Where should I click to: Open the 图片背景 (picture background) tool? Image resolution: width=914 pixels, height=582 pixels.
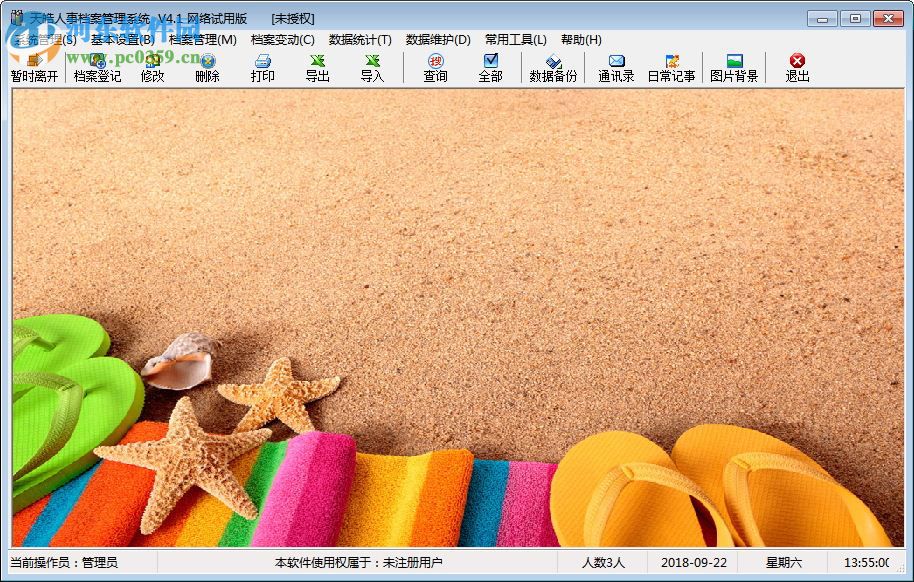pos(736,68)
